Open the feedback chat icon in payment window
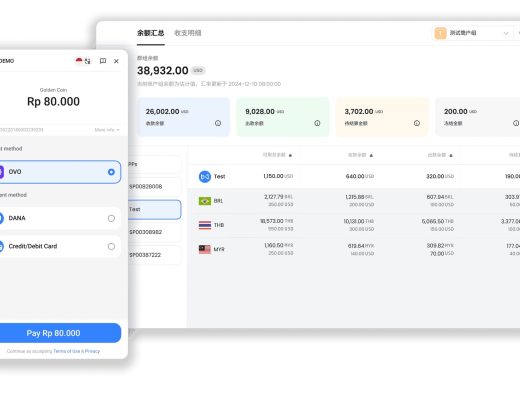 coord(103,61)
